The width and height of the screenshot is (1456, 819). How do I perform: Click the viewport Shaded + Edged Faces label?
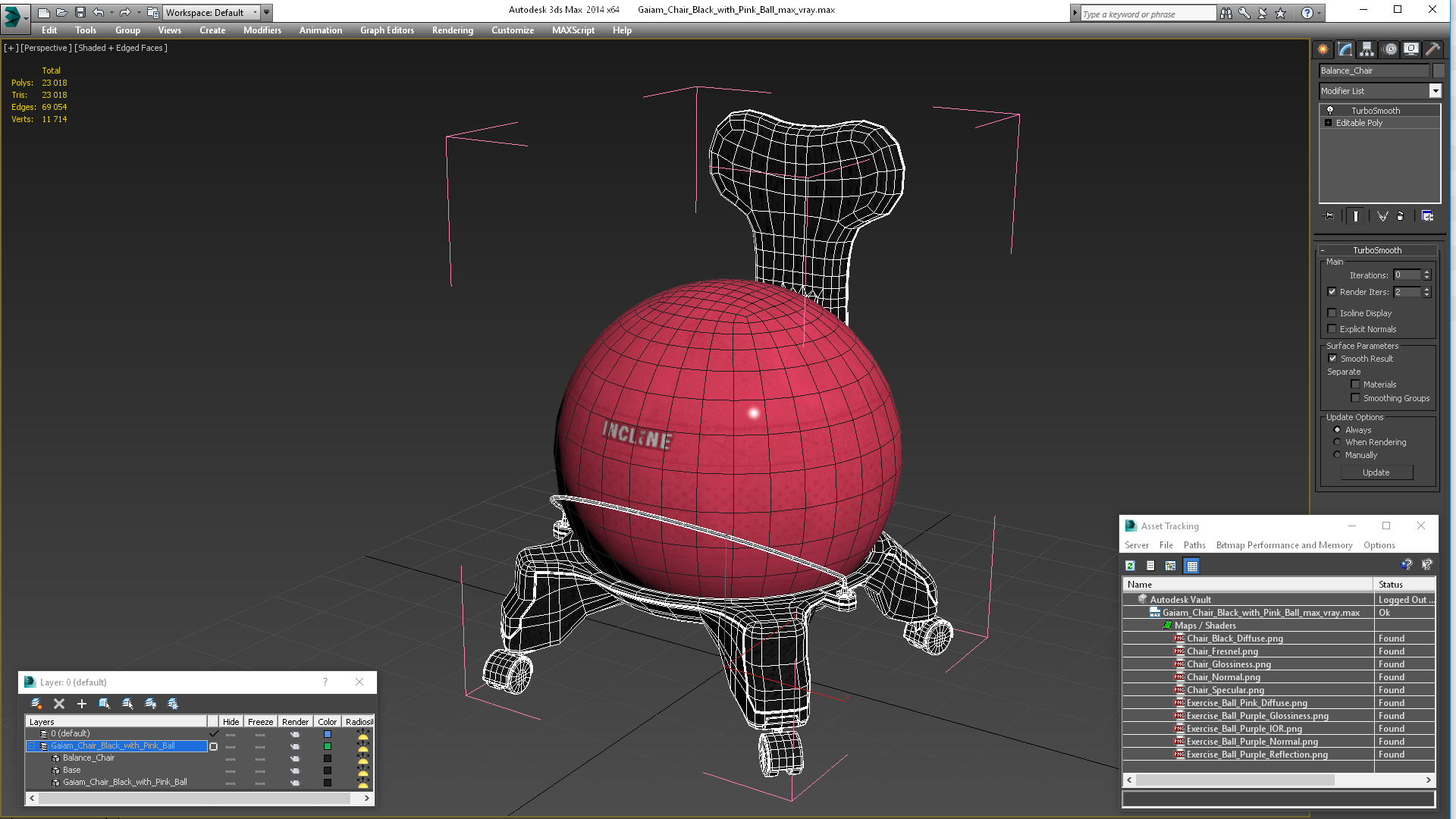(x=121, y=48)
